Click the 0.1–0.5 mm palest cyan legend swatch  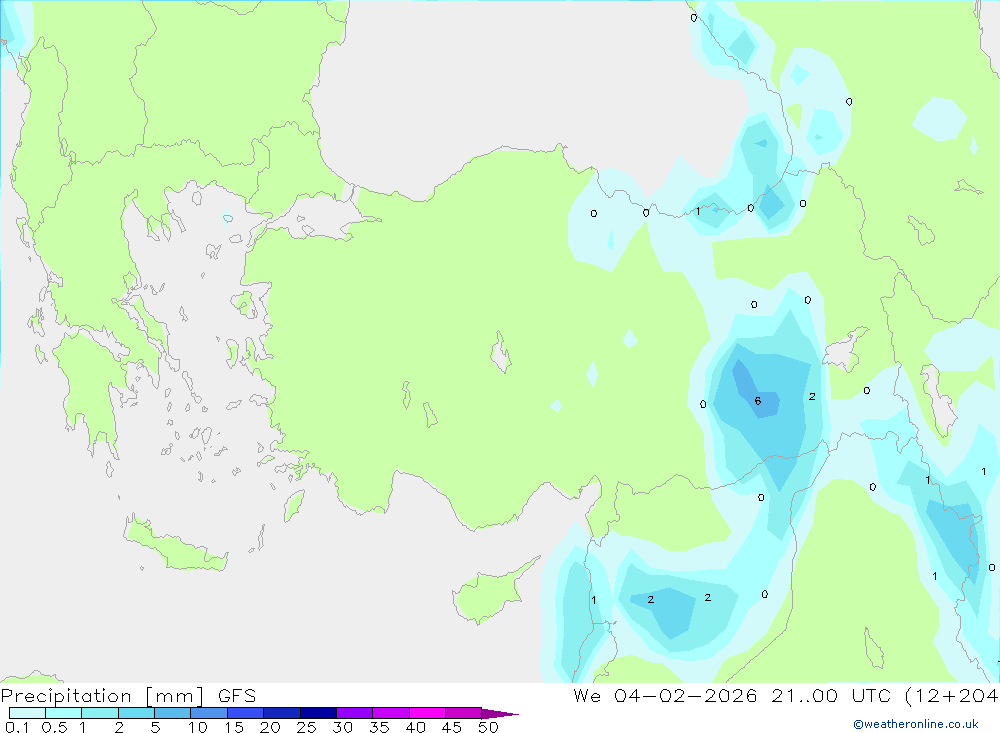pyautogui.click(x=27, y=713)
